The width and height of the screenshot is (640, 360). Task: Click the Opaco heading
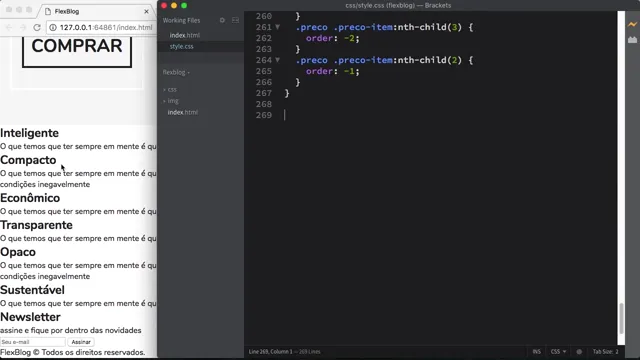click(18, 252)
